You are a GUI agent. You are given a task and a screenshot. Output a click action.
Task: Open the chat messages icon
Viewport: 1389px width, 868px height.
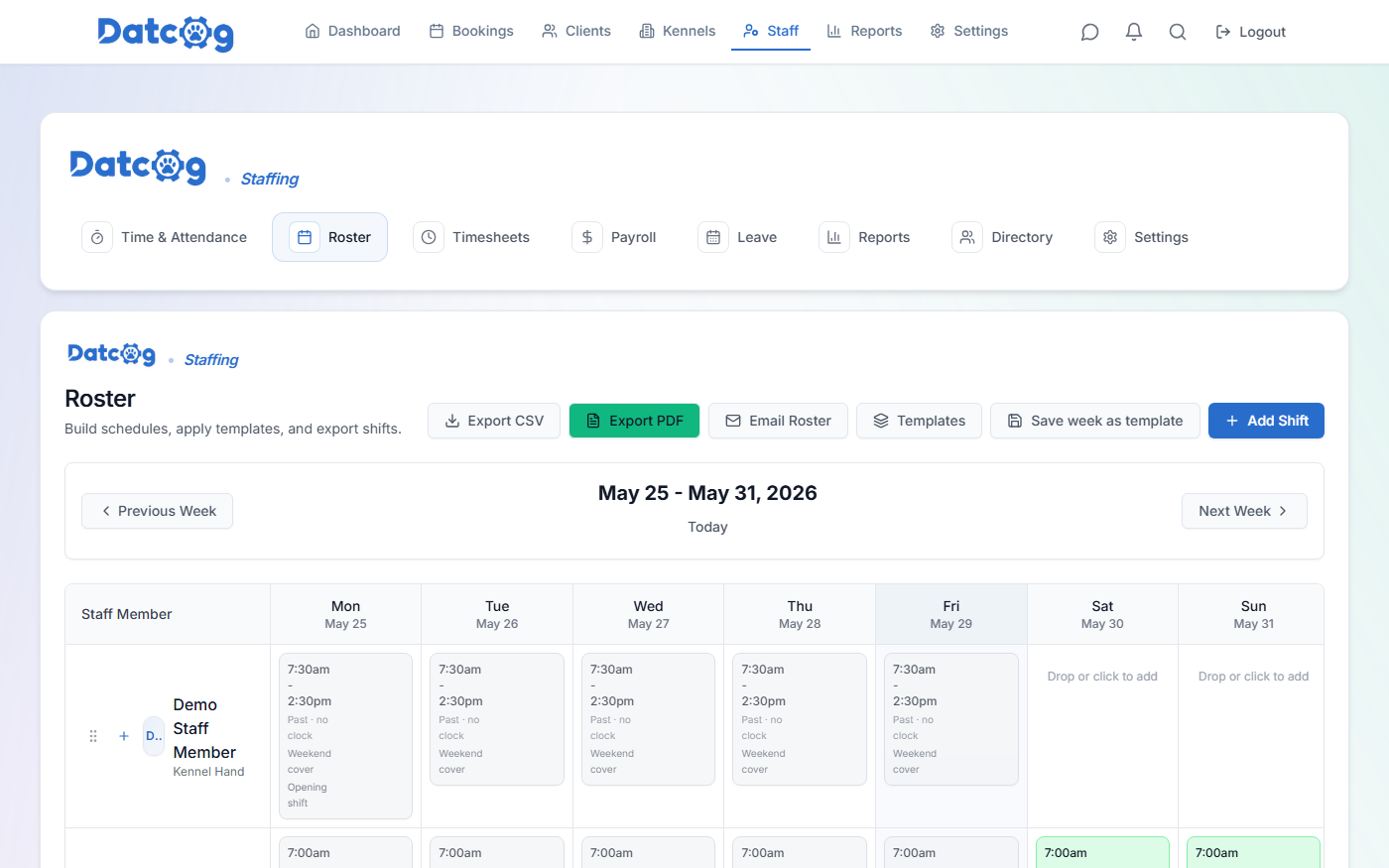[1089, 32]
